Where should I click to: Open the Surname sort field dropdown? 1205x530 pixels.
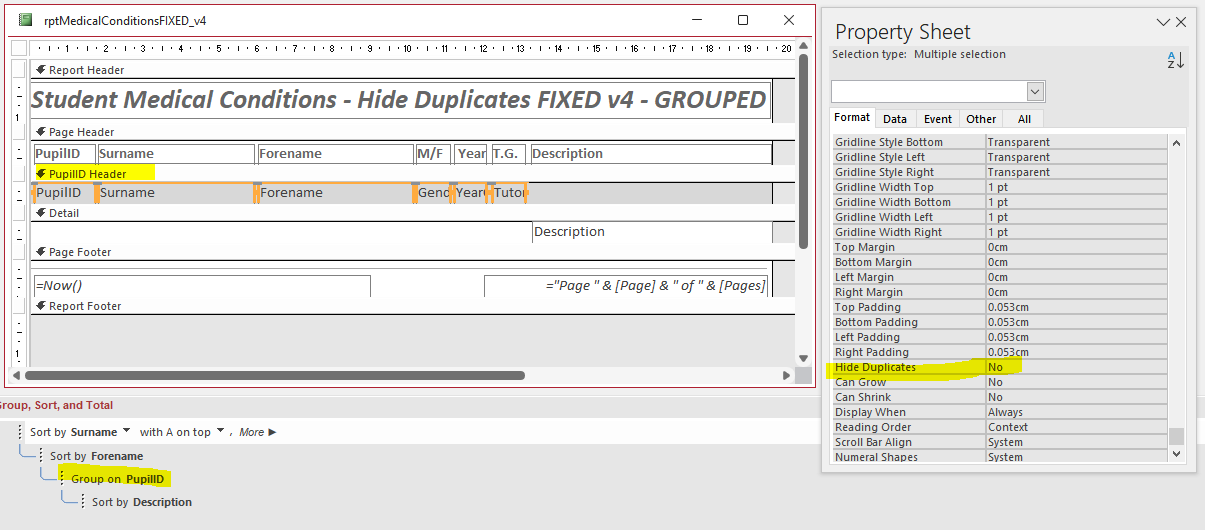126,432
